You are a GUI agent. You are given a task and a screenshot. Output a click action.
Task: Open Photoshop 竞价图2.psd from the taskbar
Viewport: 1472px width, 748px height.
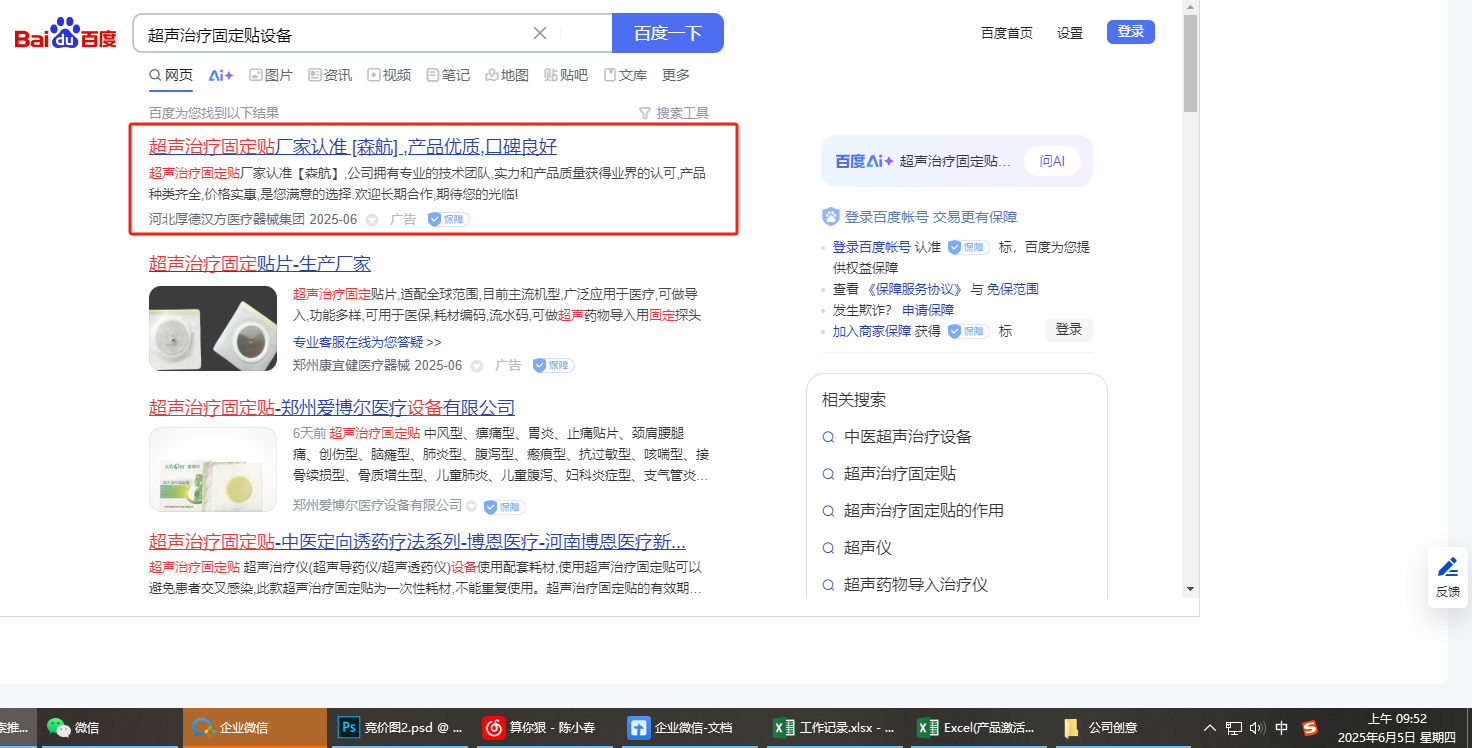(400, 728)
